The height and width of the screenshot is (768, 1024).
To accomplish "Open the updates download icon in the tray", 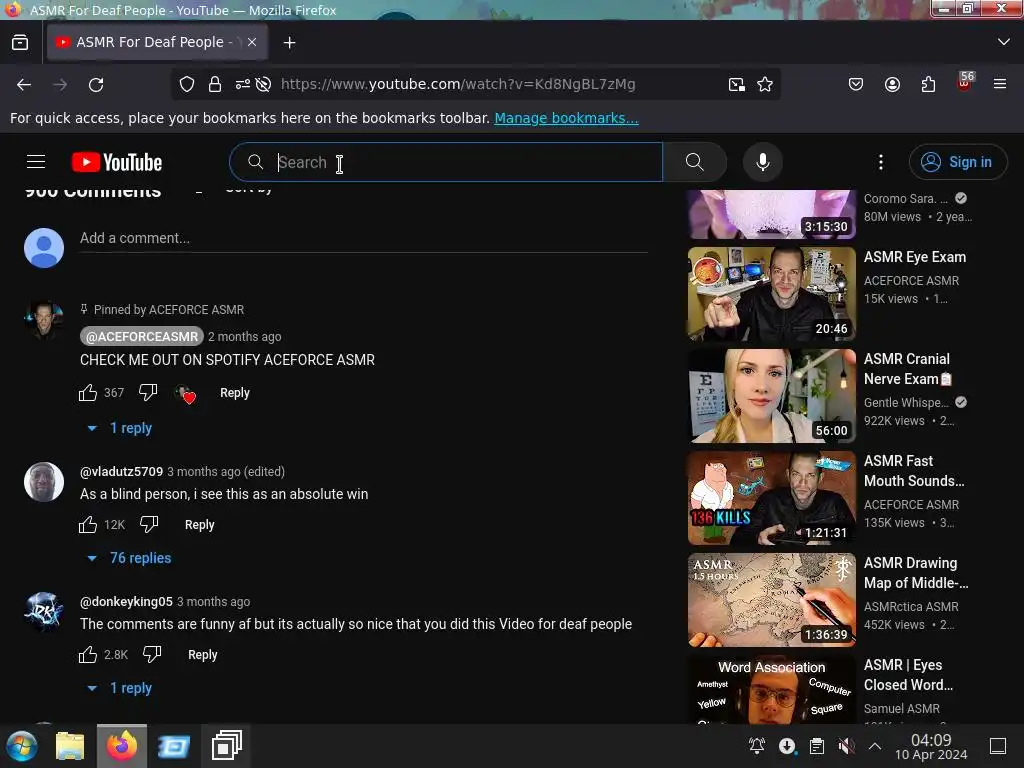I will pos(787,746).
